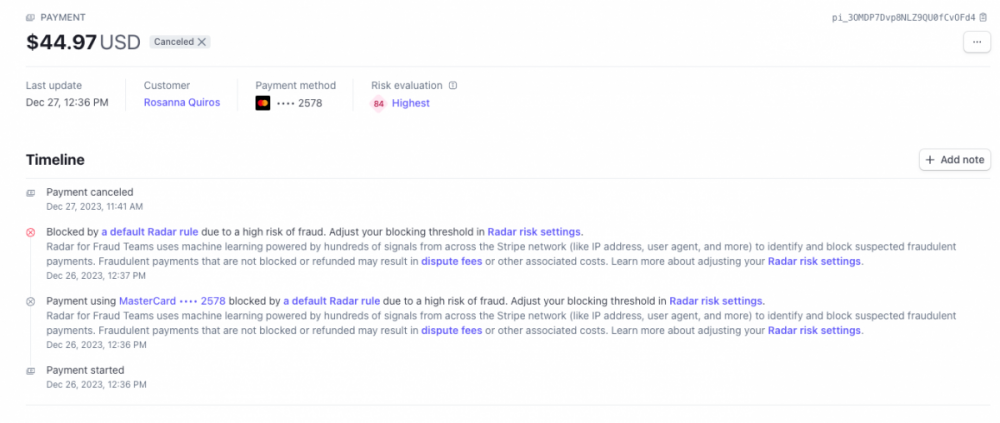1000x423 pixels.
Task: Open customer Rosanna Quiros
Action: 182,102
